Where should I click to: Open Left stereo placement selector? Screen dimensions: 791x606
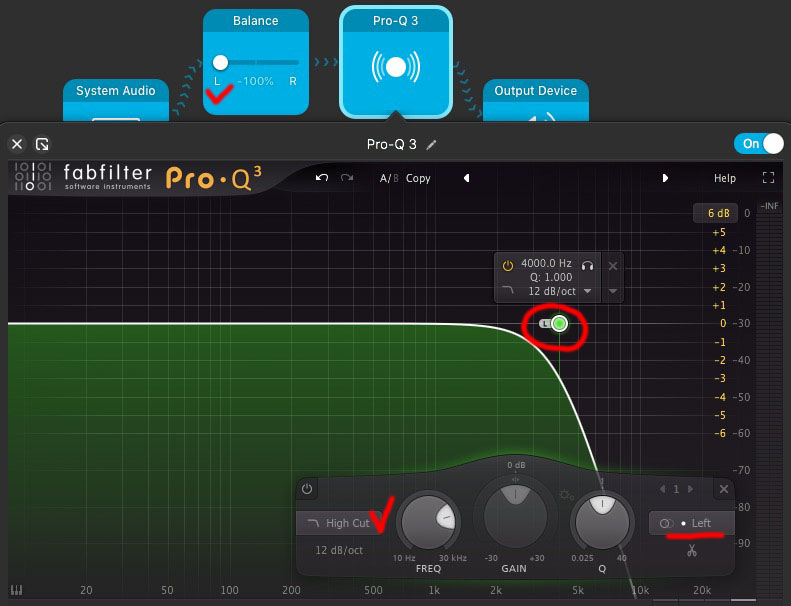(x=690, y=523)
